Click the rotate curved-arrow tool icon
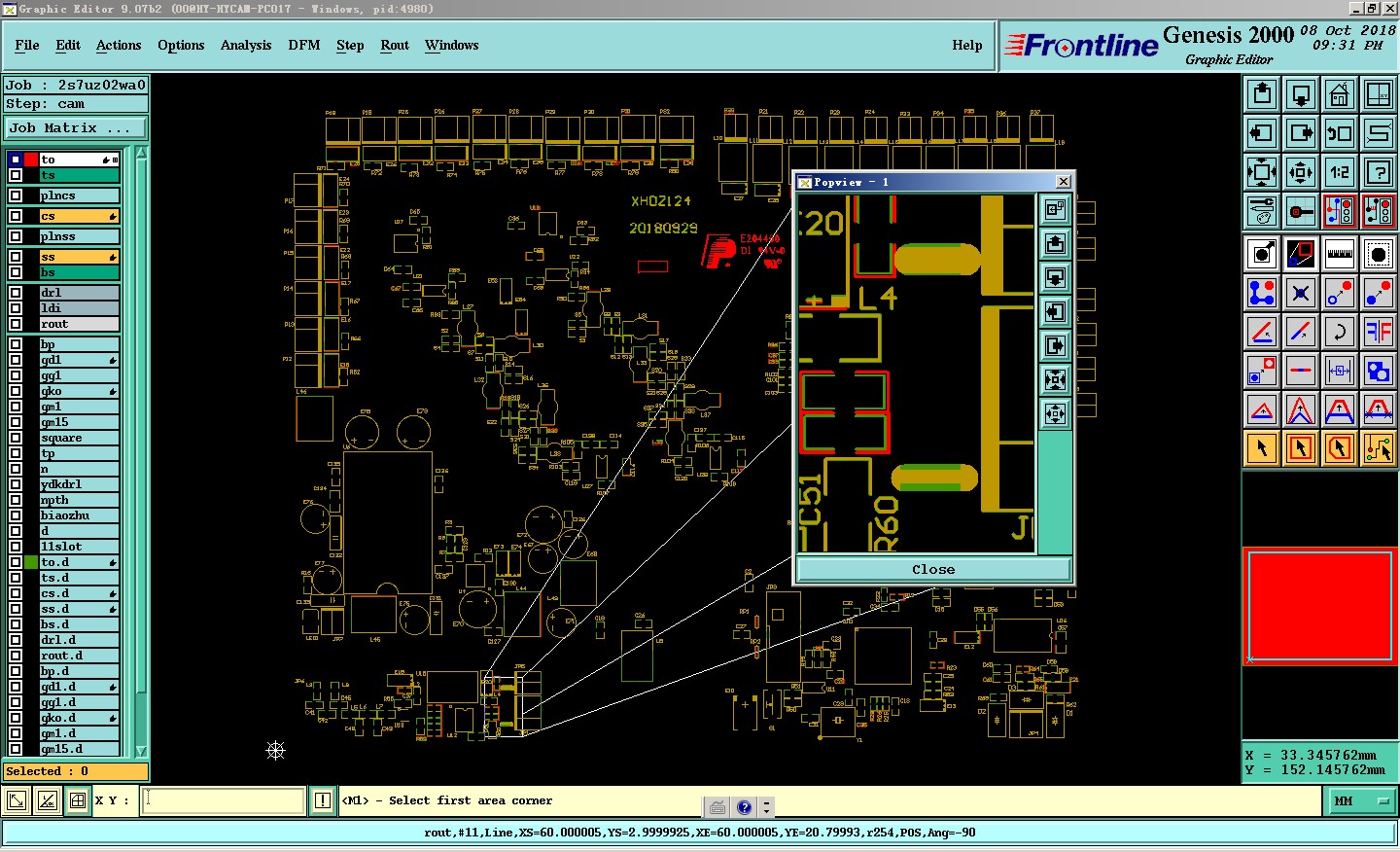Screen dimensions: 1400x852 coord(1340,332)
